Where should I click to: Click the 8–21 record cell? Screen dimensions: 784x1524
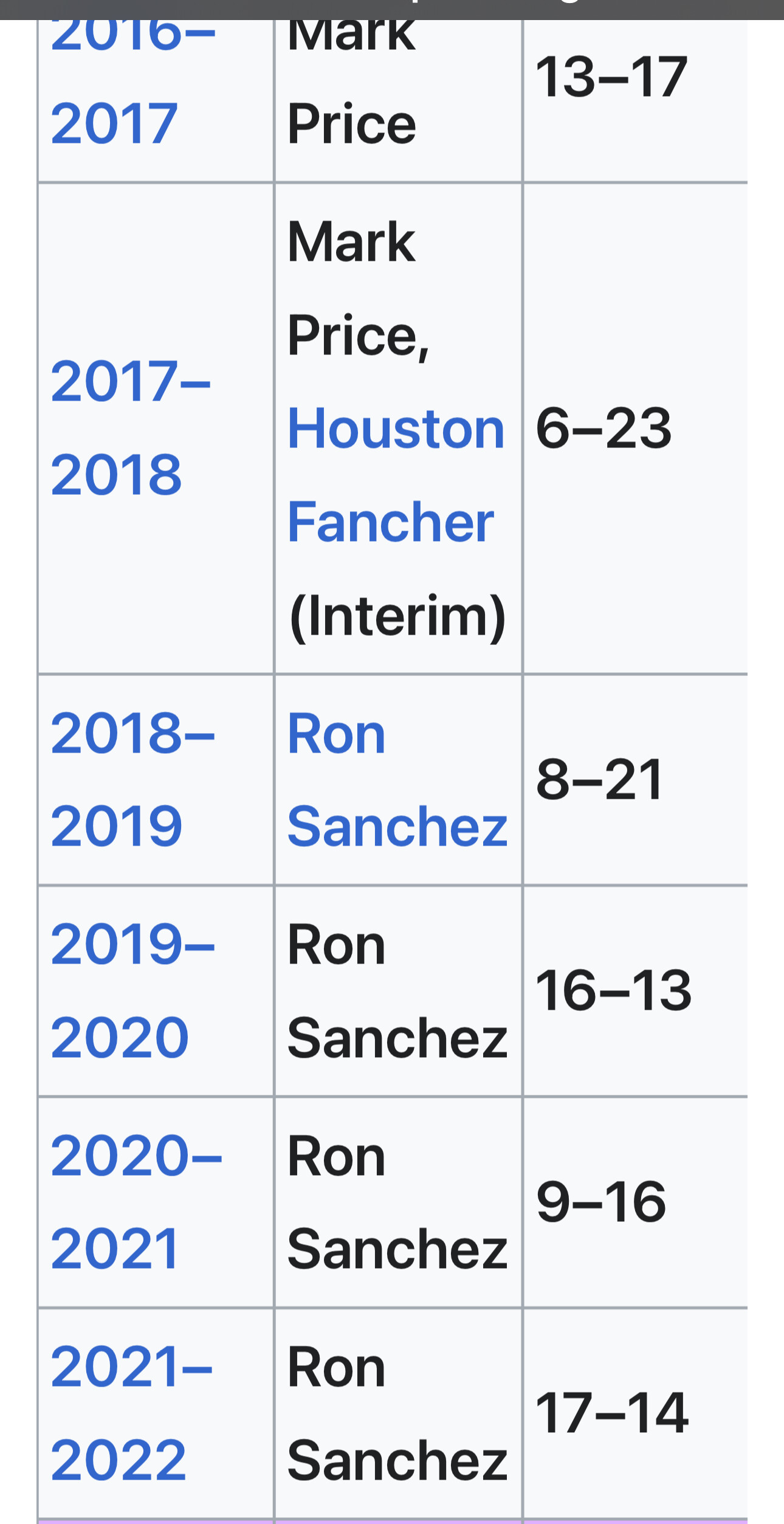[x=635, y=779]
